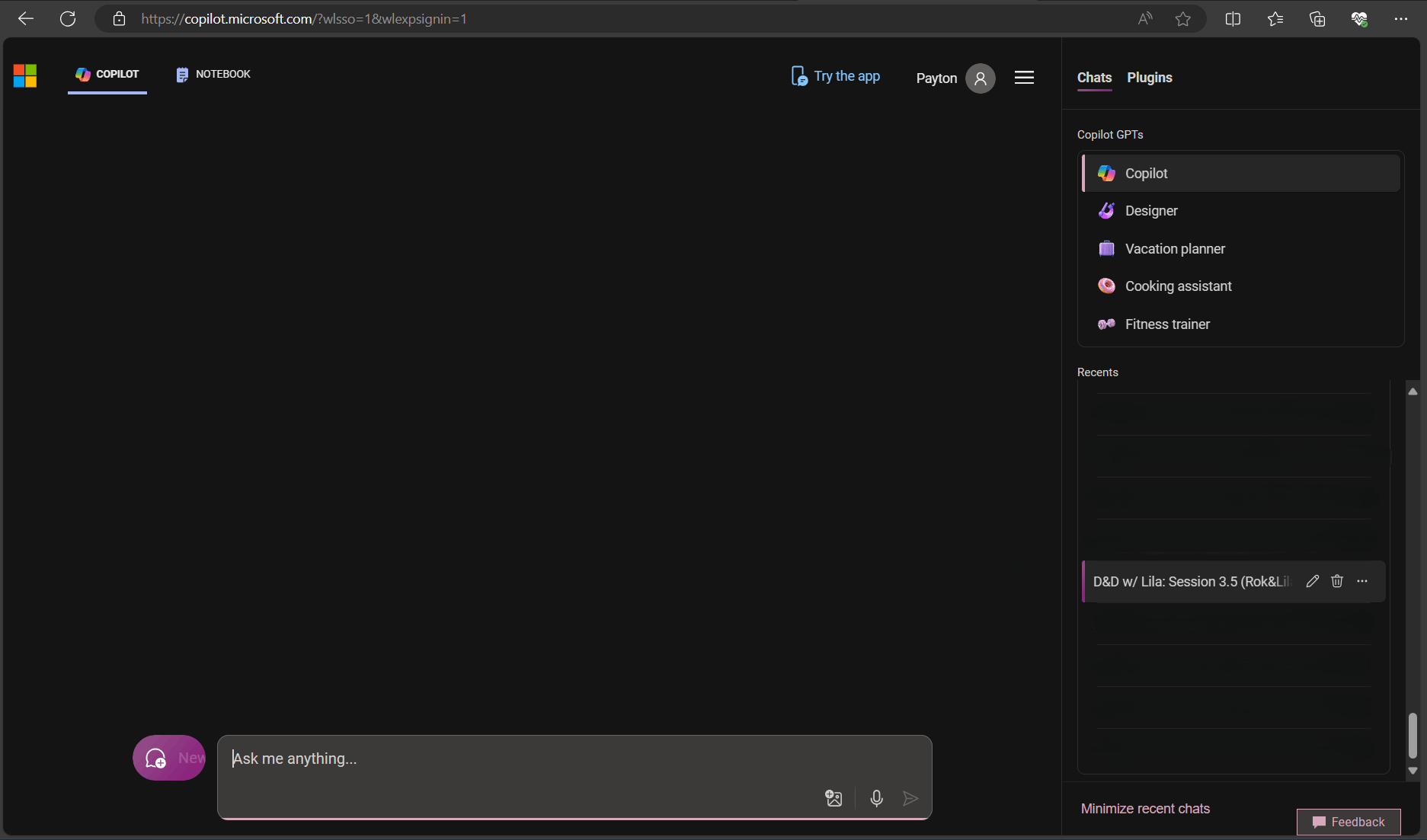Click the browser address bar URL
The height and width of the screenshot is (840, 1427).
point(304,19)
